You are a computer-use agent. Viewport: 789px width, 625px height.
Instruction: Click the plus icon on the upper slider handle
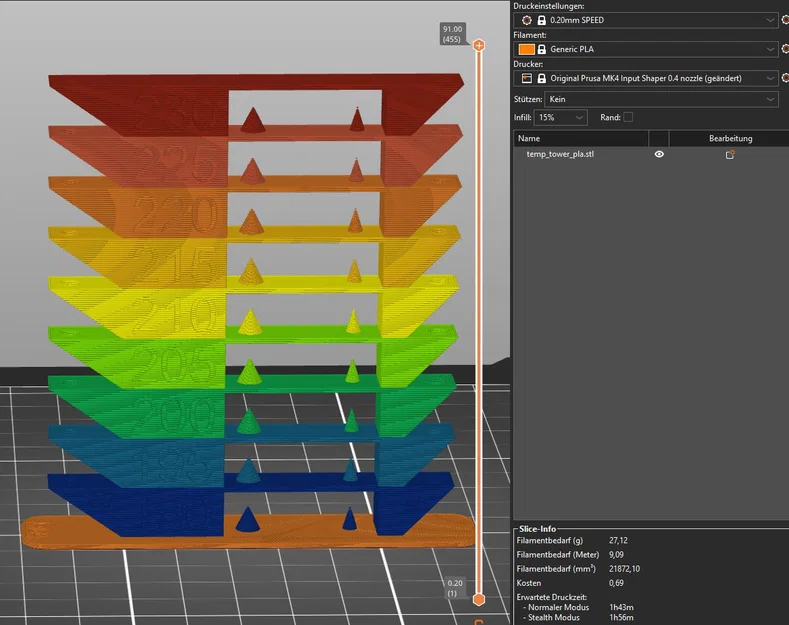point(479,46)
